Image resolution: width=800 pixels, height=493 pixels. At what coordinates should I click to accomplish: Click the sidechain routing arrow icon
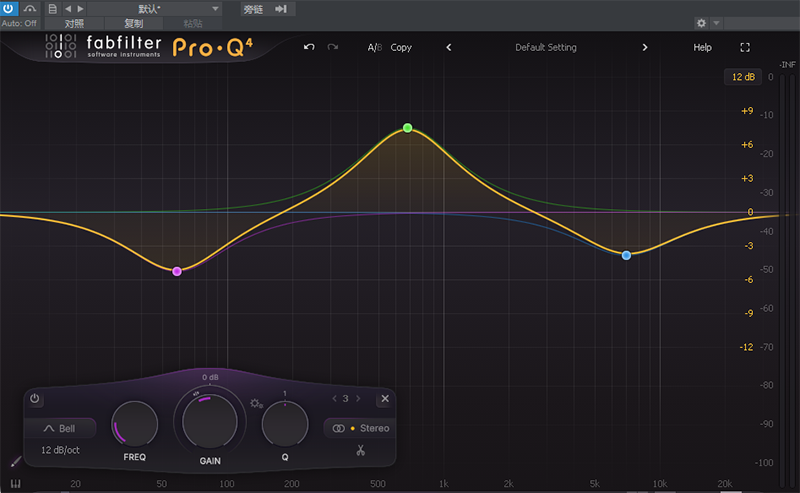tap(281, 9)
